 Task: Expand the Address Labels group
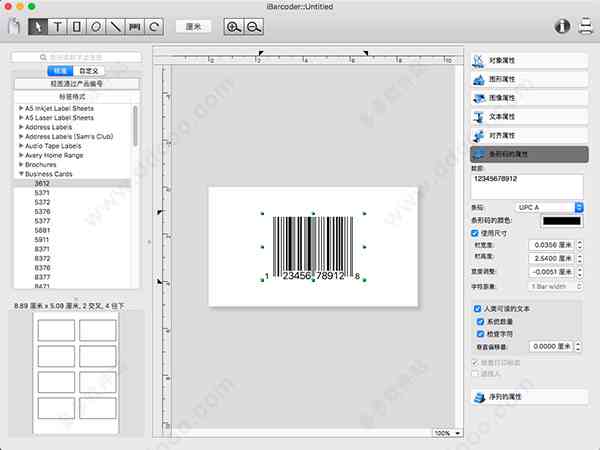coord(21,127)
